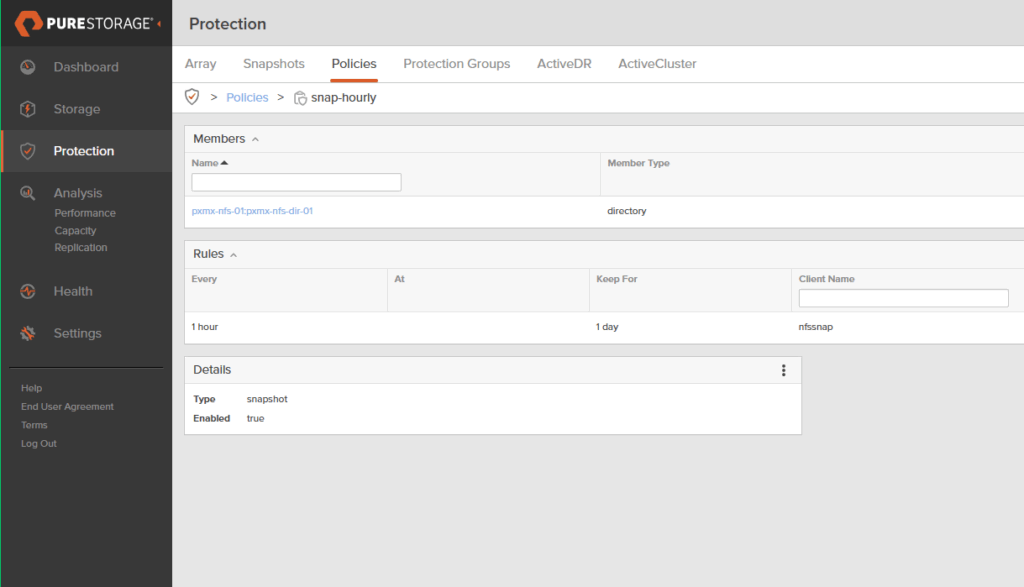The width and height of the screenshot is (1024, 587).
Task: Click the Policies breadcrumb link
Action: pos(247,97)
